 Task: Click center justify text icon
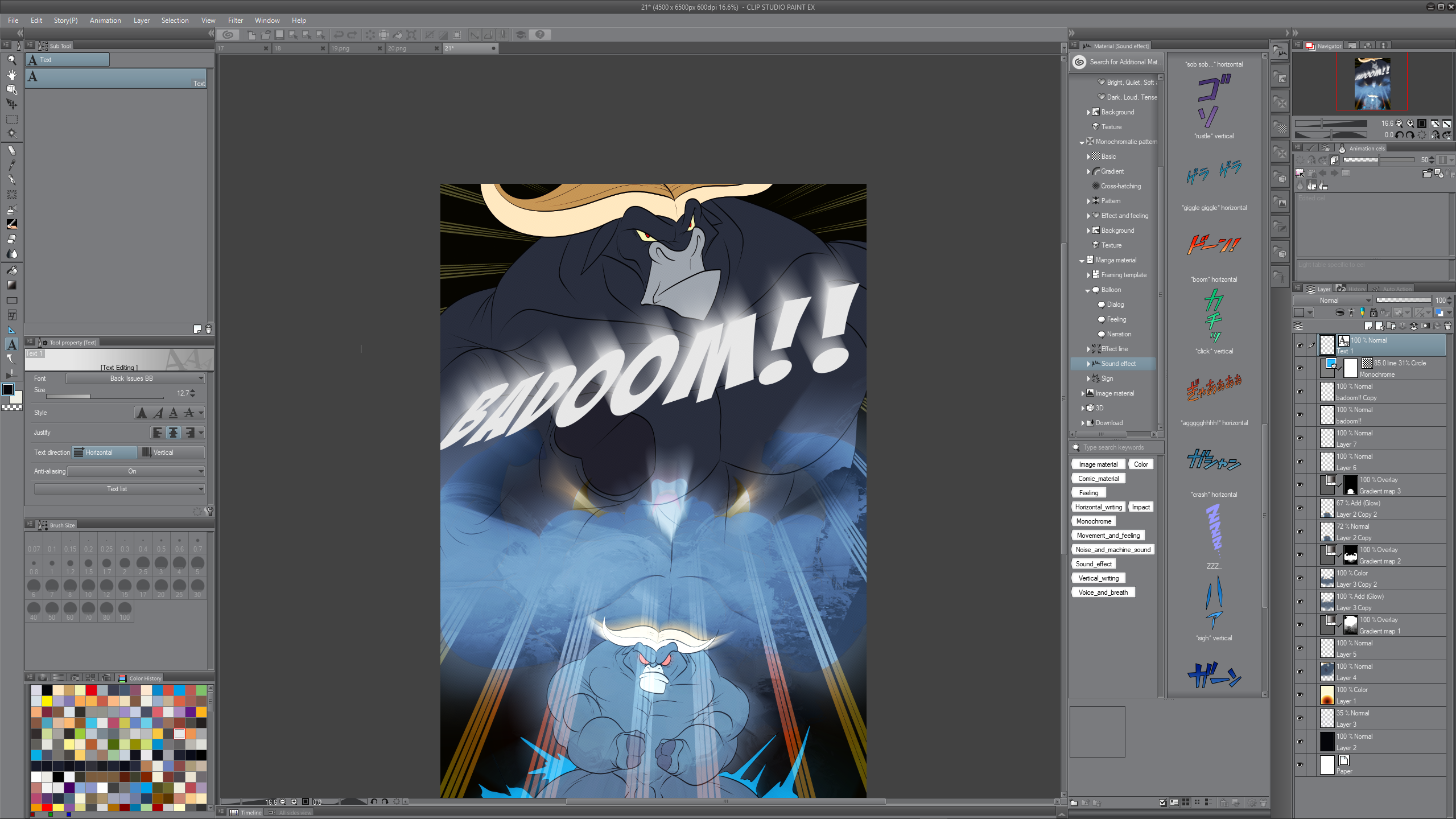[174, 433]
